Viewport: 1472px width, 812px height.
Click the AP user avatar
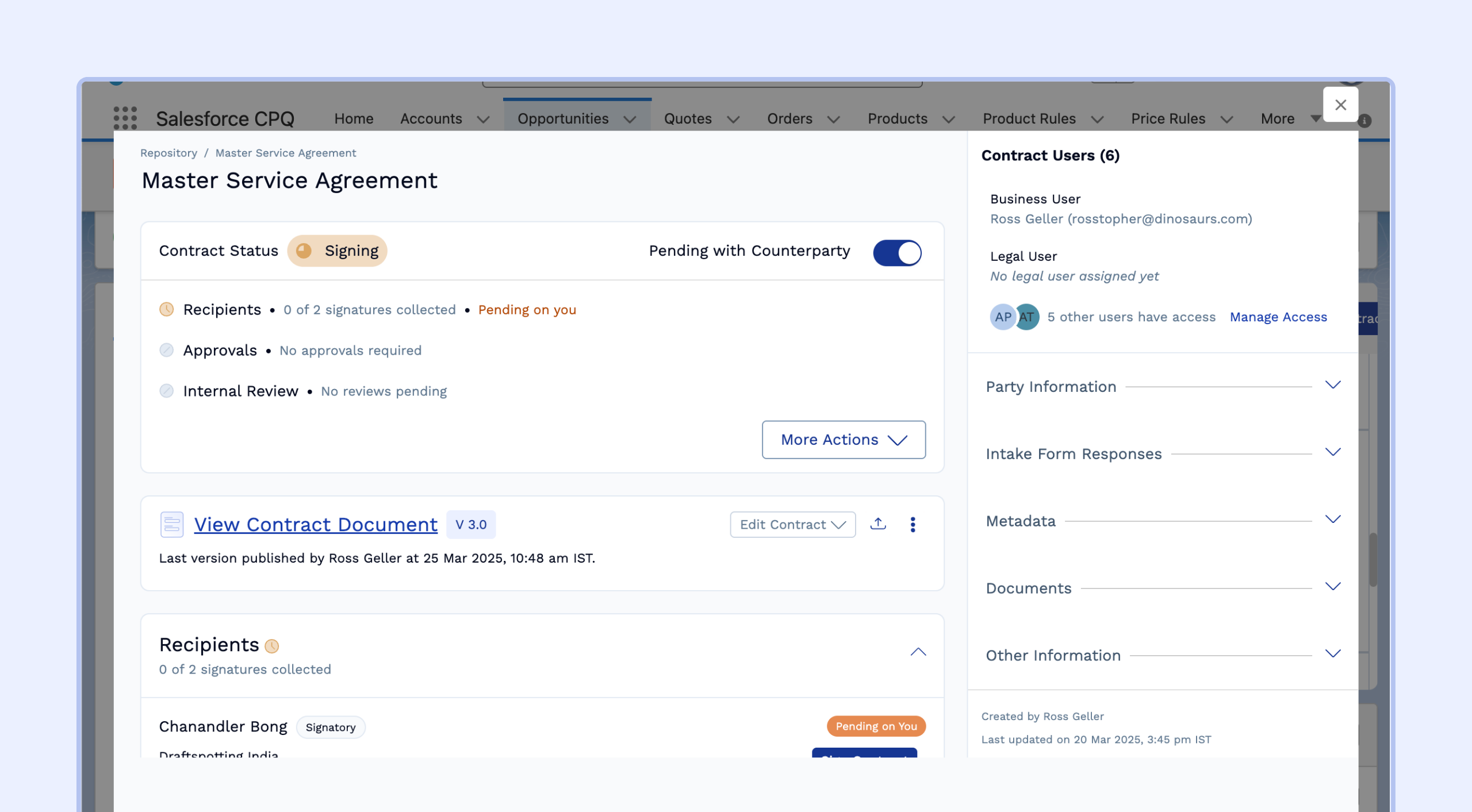point(1002,317)
